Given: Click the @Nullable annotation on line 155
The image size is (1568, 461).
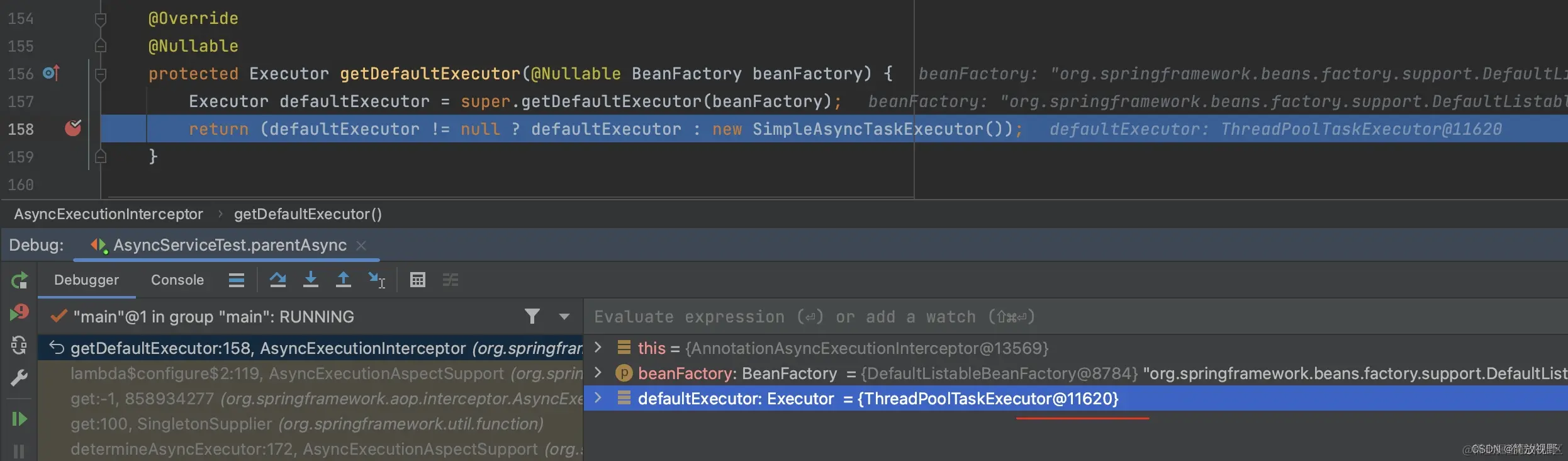Looking at the screenshot, I should tap(193, 46).
